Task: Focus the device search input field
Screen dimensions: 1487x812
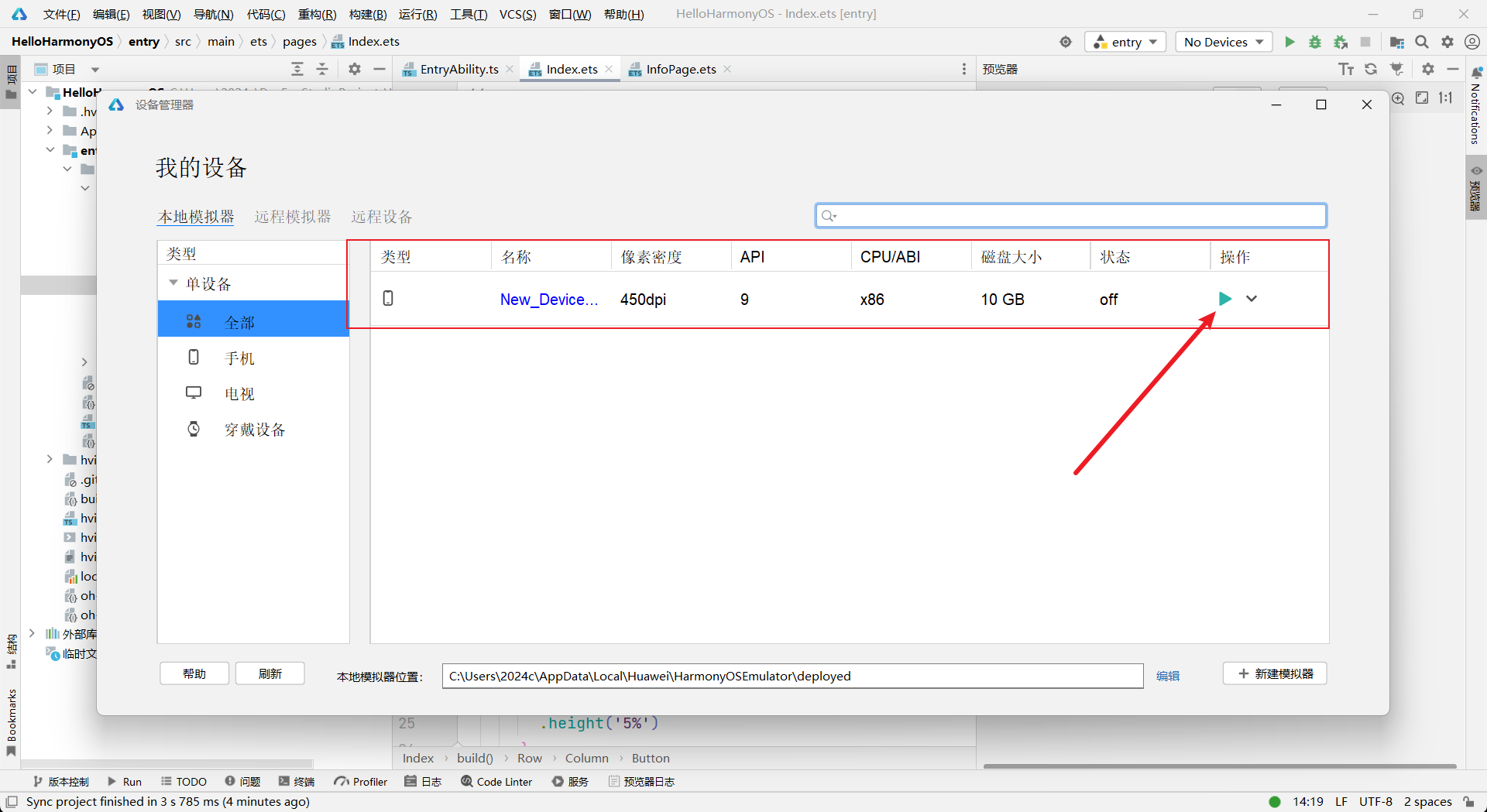Action: point(1071,215)
